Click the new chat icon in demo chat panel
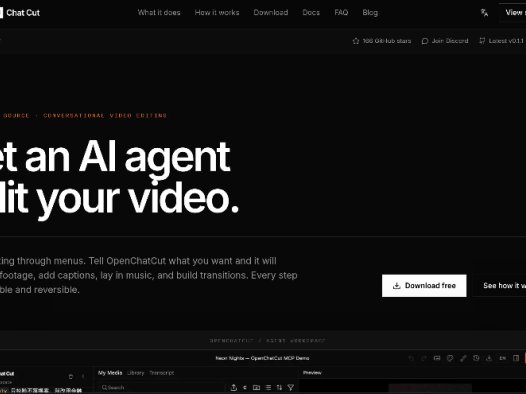 pyautogui.click(x=71, y=377)
